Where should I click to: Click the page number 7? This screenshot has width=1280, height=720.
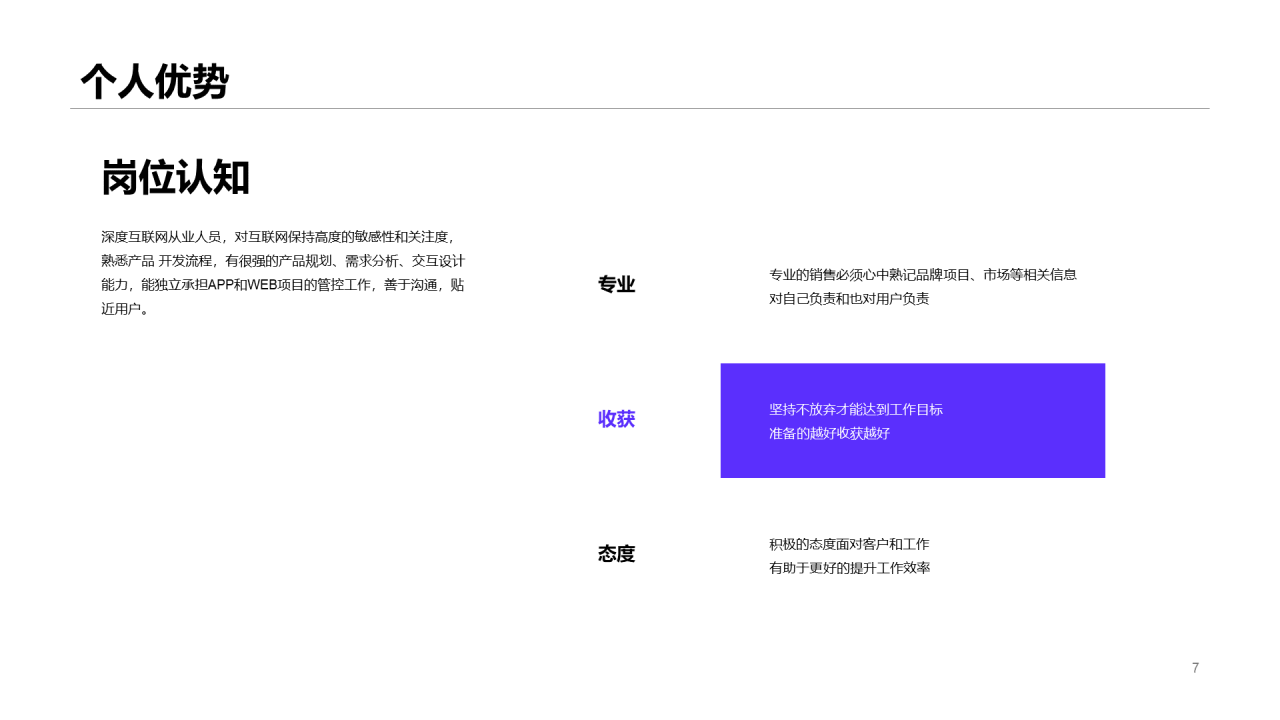(x=1194, y=668)
